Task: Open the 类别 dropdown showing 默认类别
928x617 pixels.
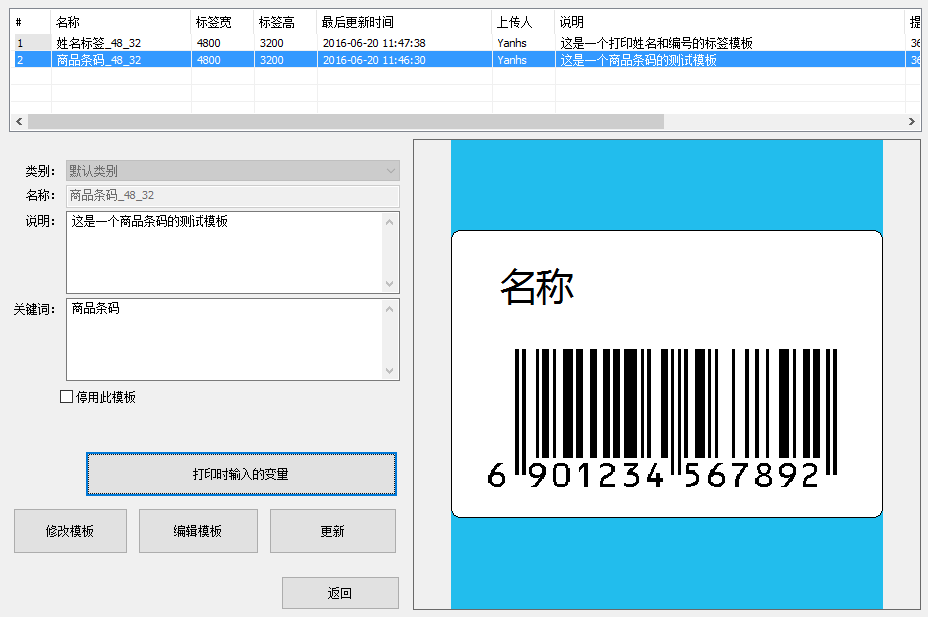Action: click(233, 171)
